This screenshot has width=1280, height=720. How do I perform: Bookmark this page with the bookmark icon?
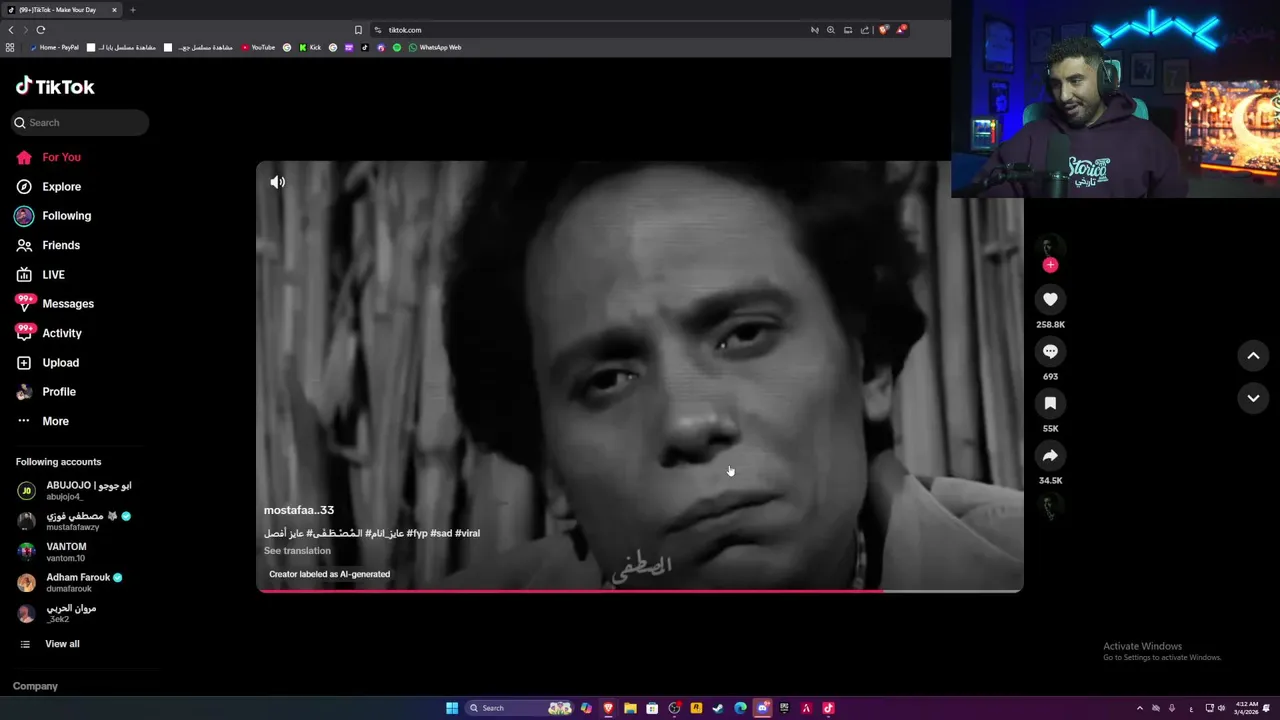point(358,30)
